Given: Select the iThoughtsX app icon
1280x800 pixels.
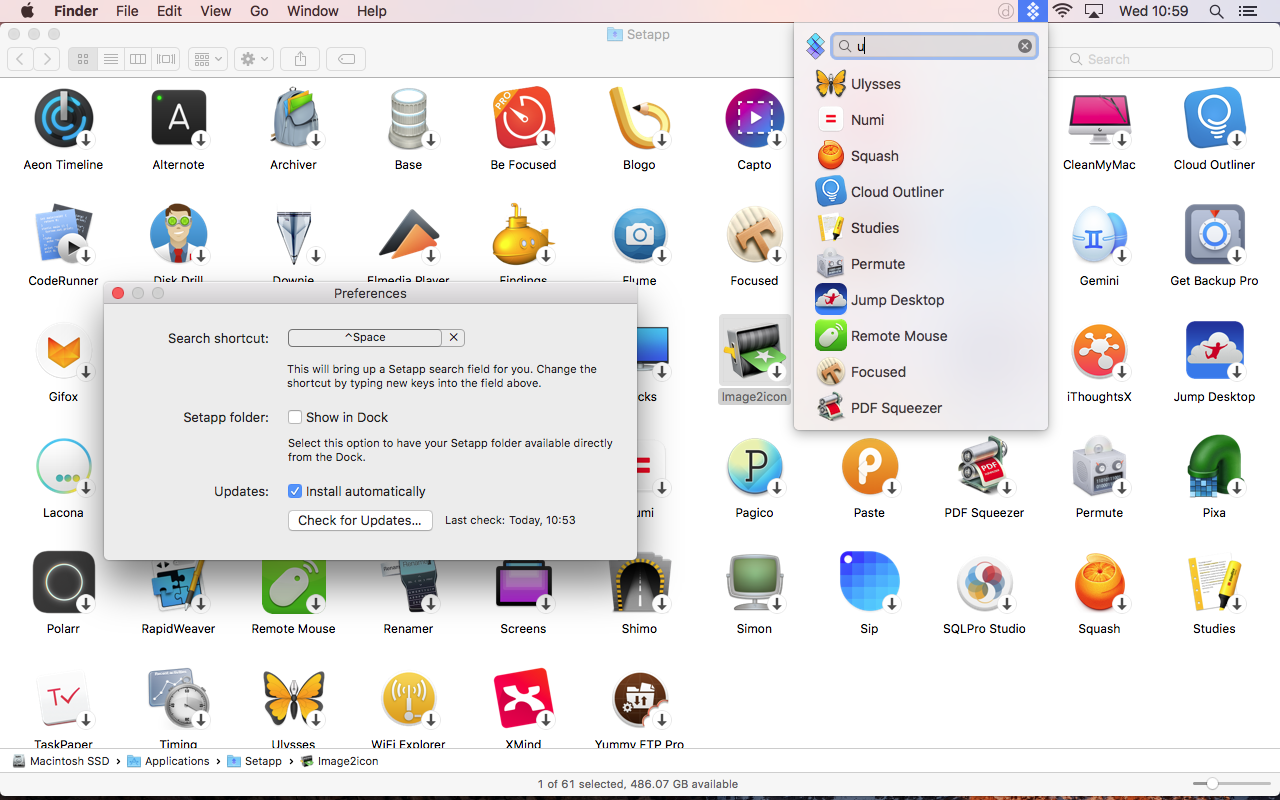Looking at the screenshot, I should 1099,350.
